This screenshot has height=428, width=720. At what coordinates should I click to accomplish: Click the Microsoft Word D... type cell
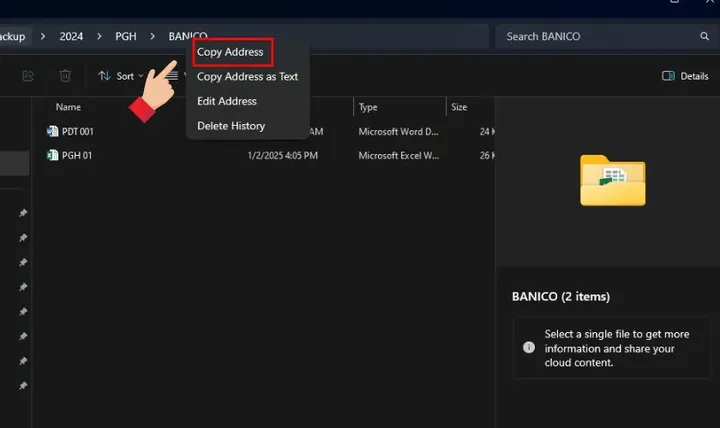(x=399, y=131)
